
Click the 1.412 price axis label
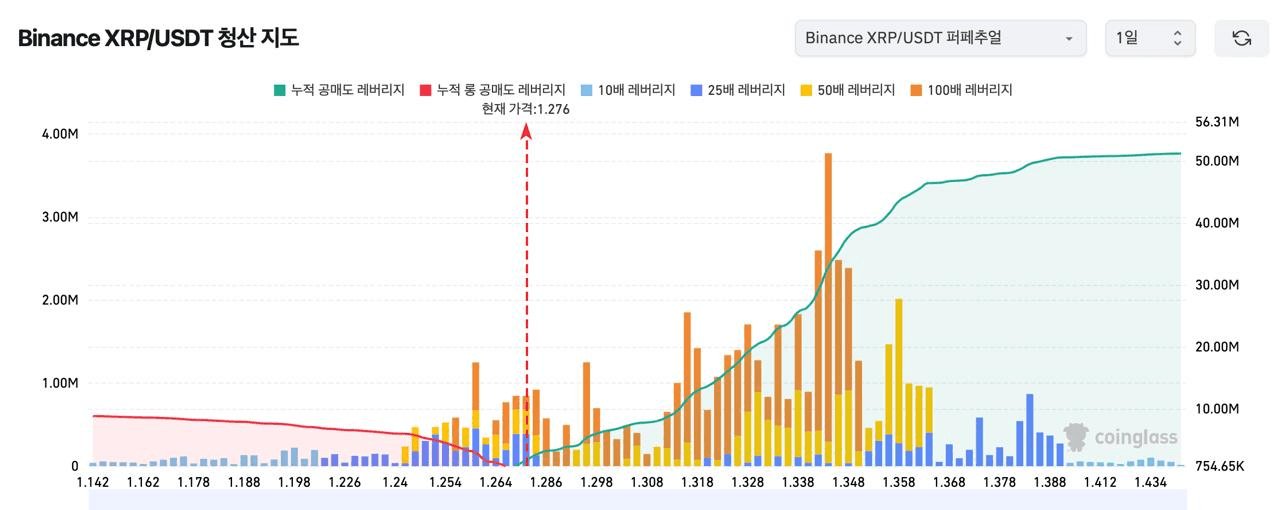click(1100, 482)
